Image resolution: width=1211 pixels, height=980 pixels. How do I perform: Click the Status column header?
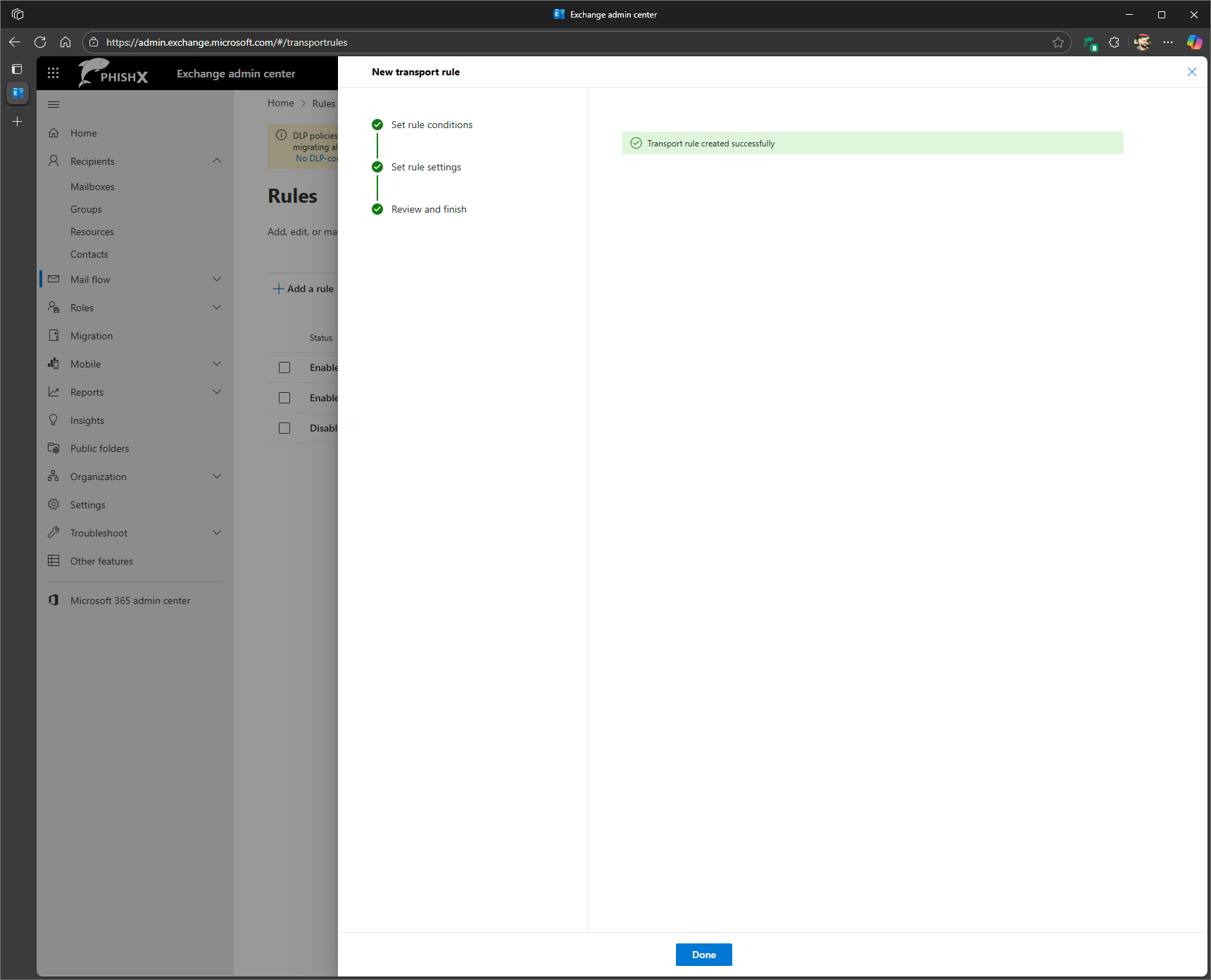pyautogui.click(x=321, y=338)
